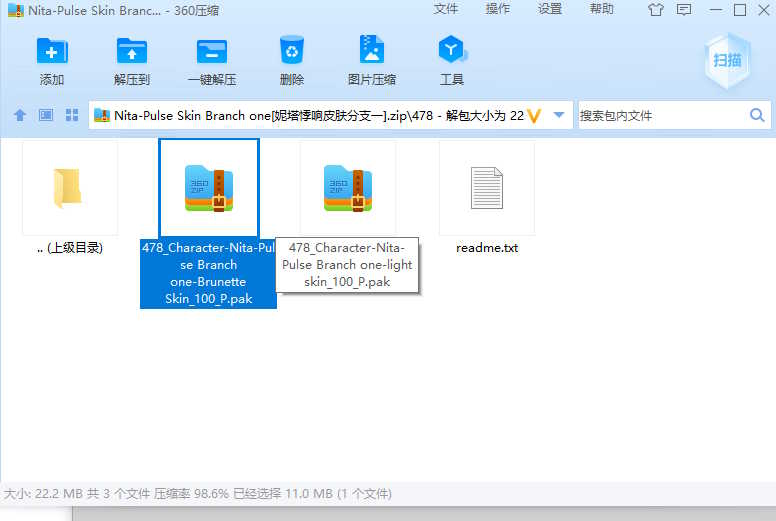Open the File (文件) menu

point(446,9)
